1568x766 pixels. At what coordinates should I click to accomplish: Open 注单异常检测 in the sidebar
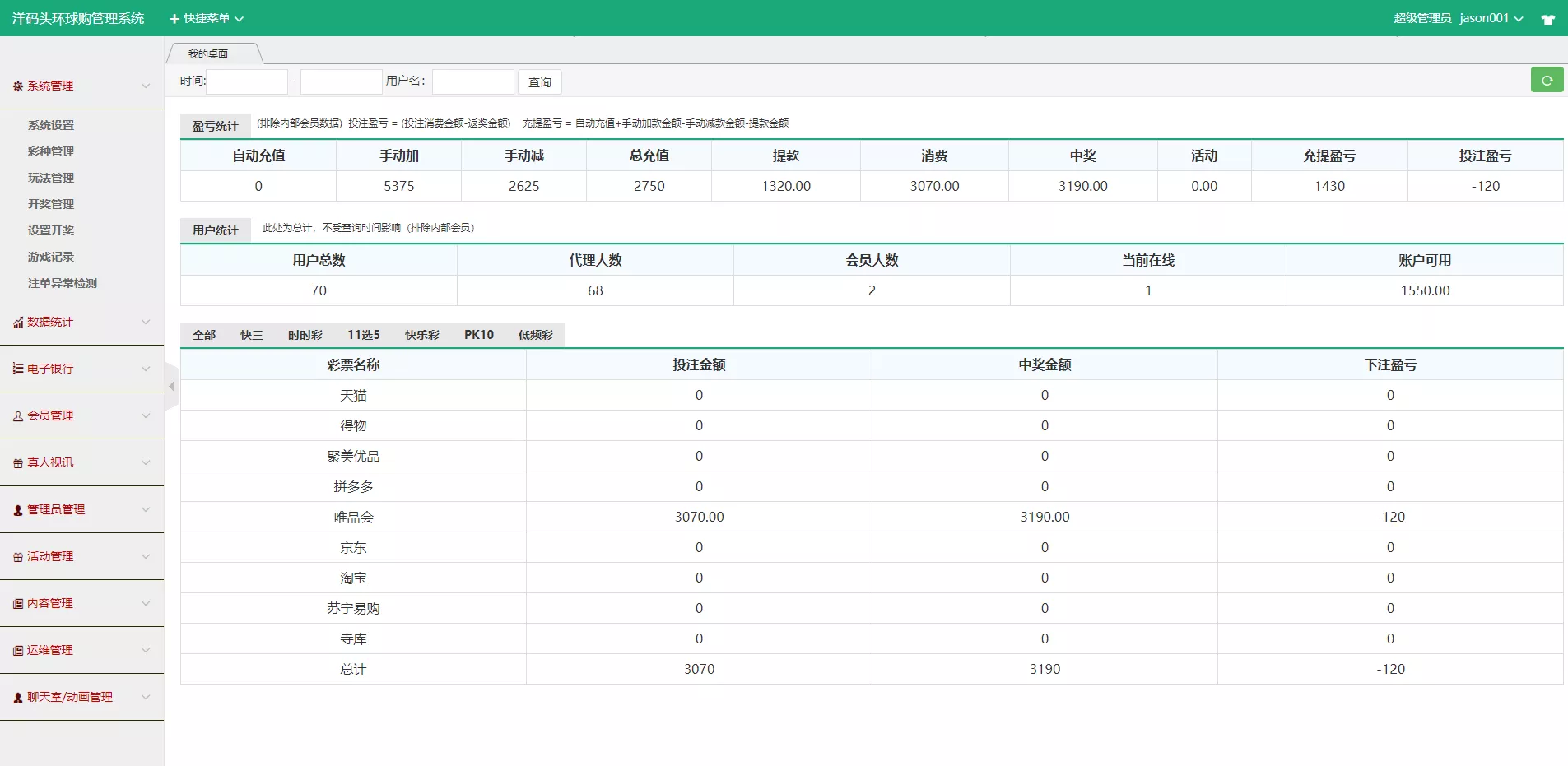63,283
